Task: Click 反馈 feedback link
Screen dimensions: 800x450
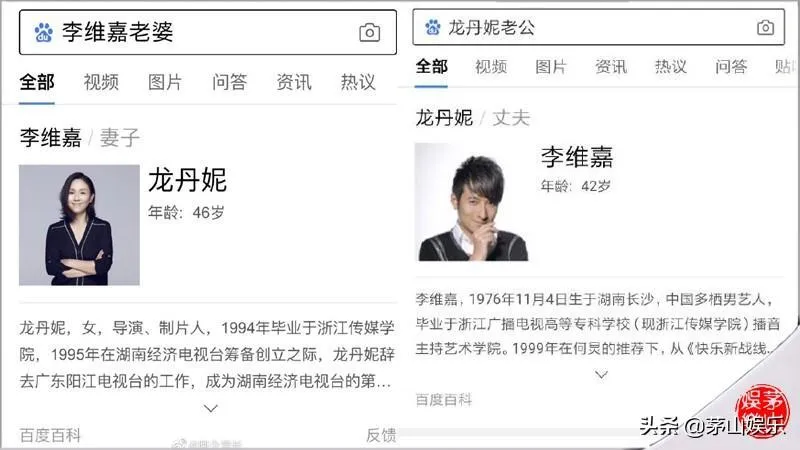Action: coord(381,435)
